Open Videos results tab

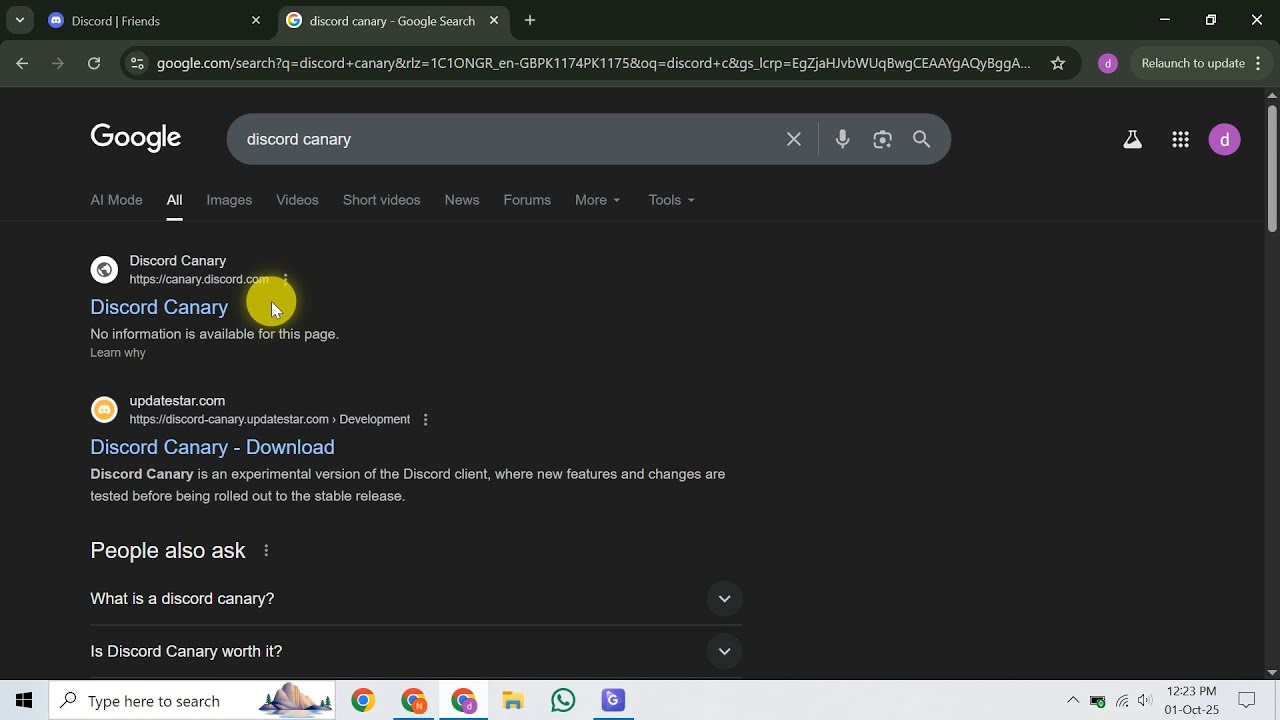point(297,200)
